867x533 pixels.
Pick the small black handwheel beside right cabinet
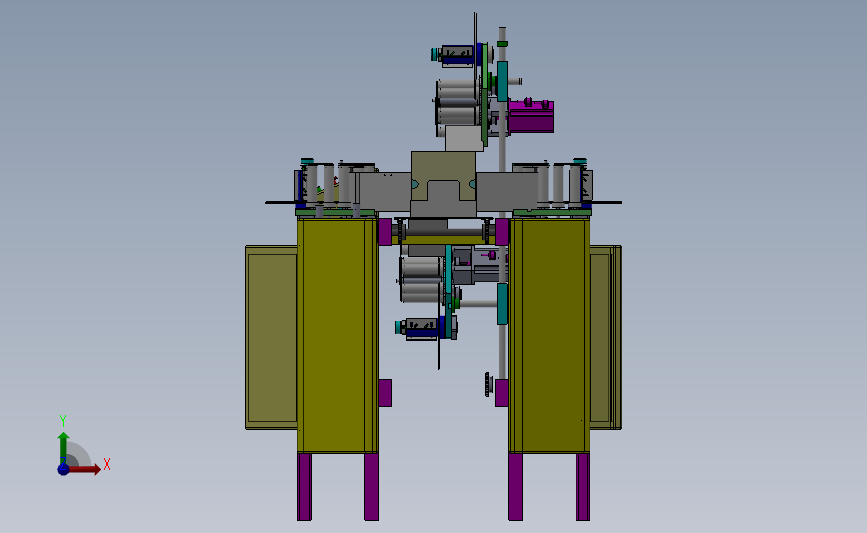click(488, 384)
